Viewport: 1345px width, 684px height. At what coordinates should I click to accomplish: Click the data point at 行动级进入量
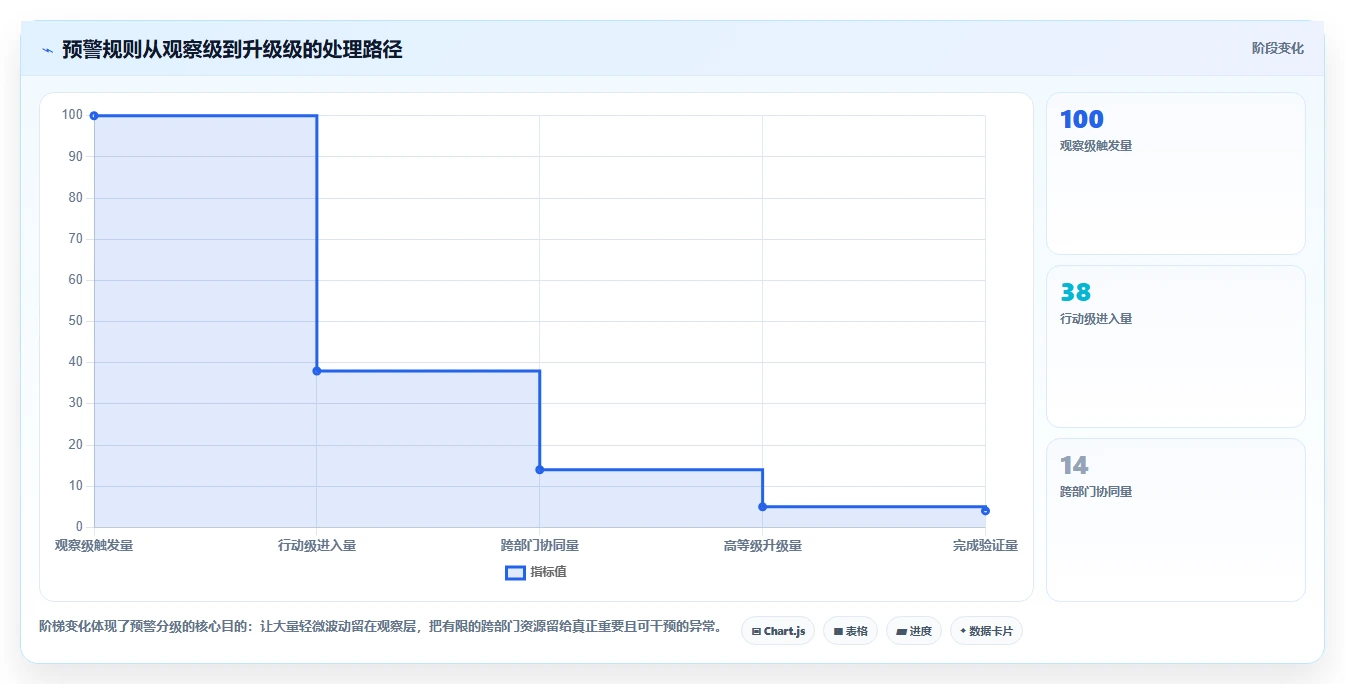(317, 371)
